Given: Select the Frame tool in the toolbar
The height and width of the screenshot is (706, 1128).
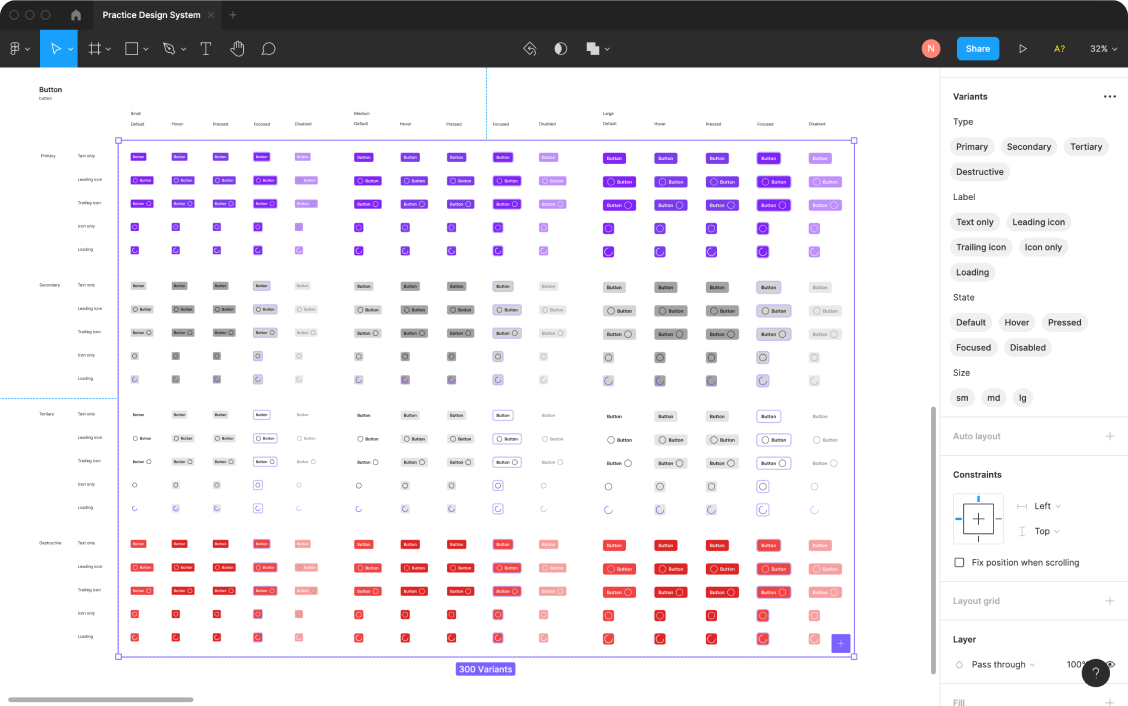Looking at the screenshot, I should click(93, 48).
